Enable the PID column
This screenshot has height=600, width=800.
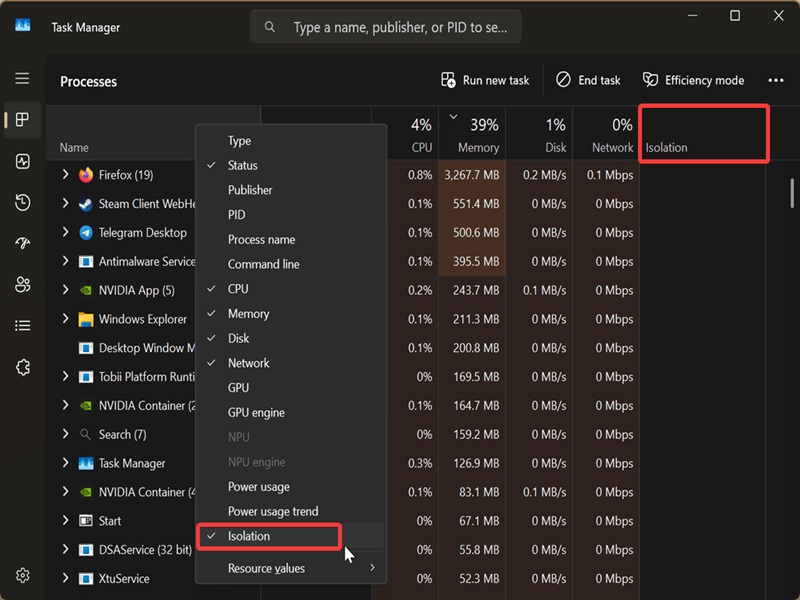(x=291, y=215)
